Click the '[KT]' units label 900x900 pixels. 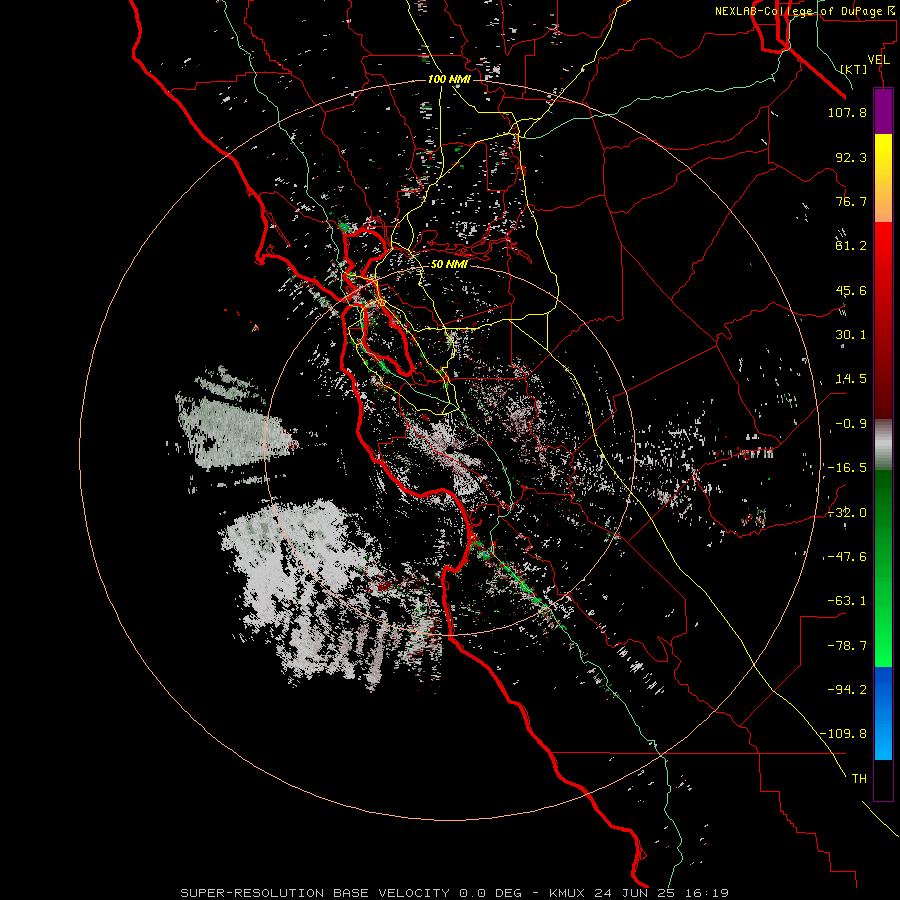click(x=854, y=69)
